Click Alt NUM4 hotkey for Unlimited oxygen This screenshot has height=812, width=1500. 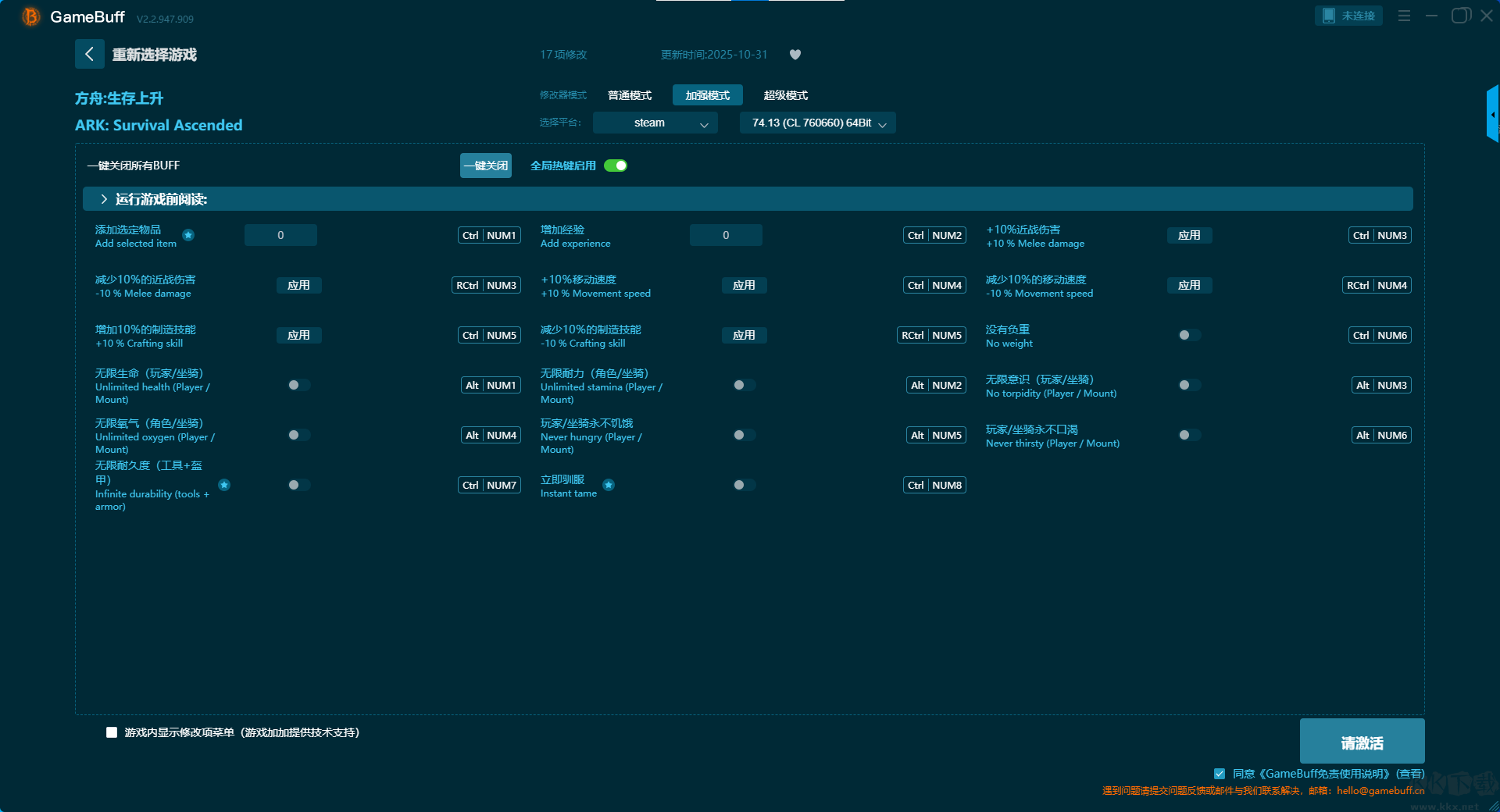491,435
